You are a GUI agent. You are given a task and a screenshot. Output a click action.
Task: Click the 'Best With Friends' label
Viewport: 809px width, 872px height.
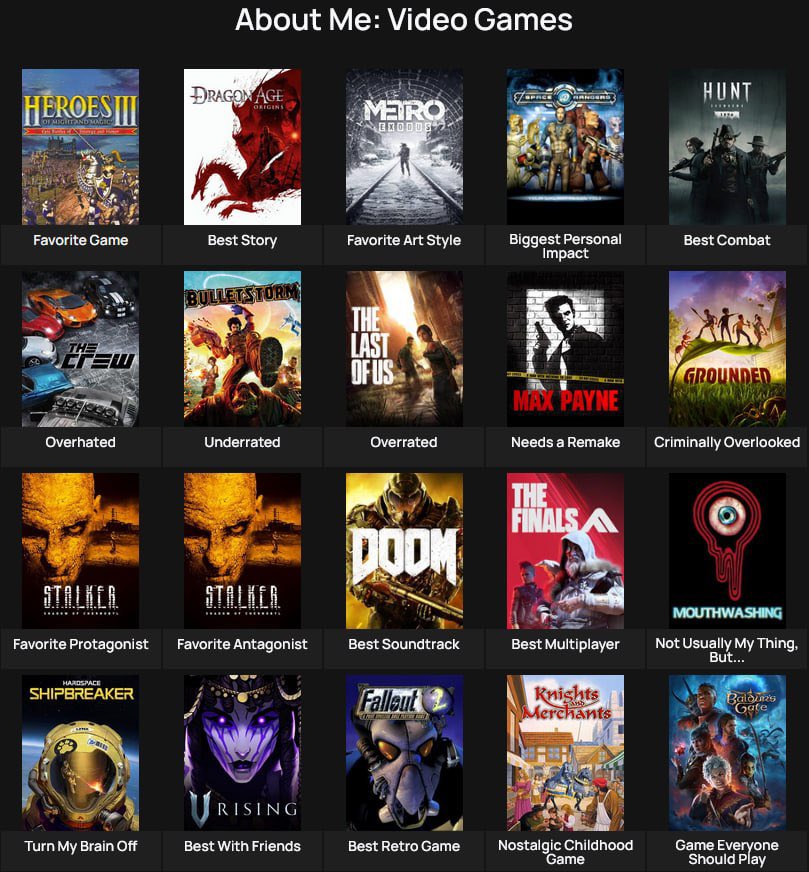(242, 846)
